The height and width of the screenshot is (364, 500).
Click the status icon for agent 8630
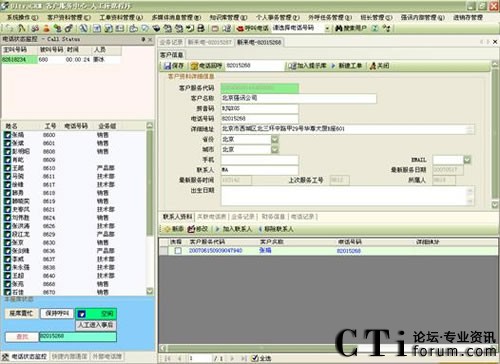tap(7, 242)
